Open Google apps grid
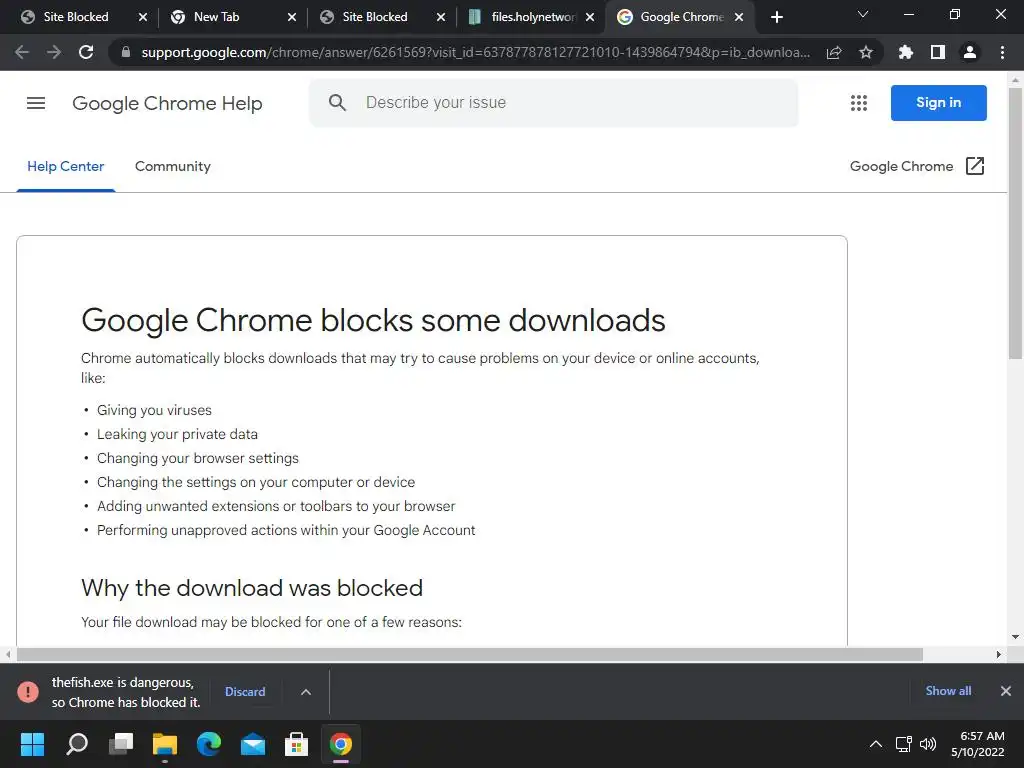The width and height of the screenshot is (1024, 768). 859,103
